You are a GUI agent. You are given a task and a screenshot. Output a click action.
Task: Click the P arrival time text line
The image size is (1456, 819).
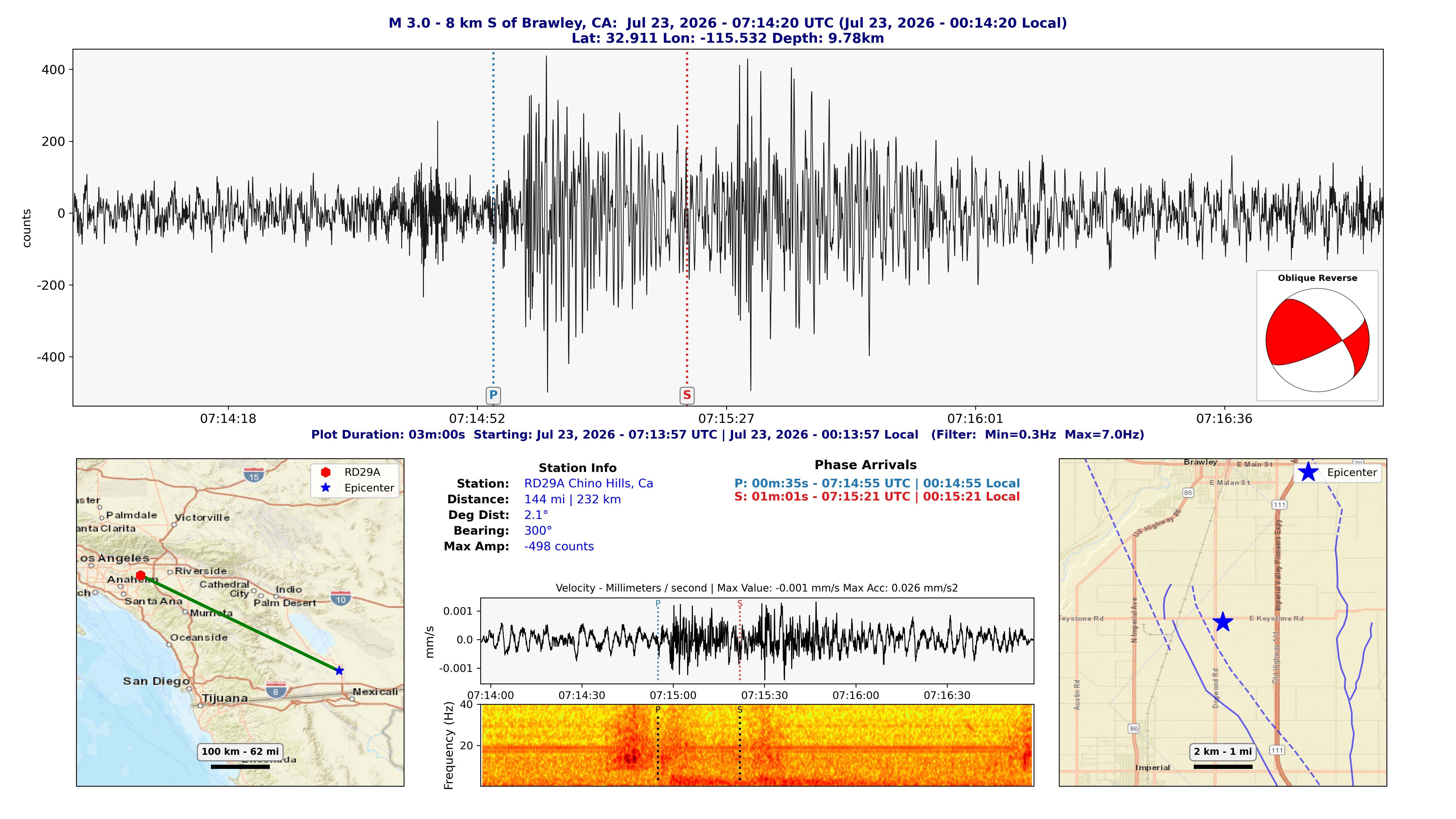(x=877, y=483)
